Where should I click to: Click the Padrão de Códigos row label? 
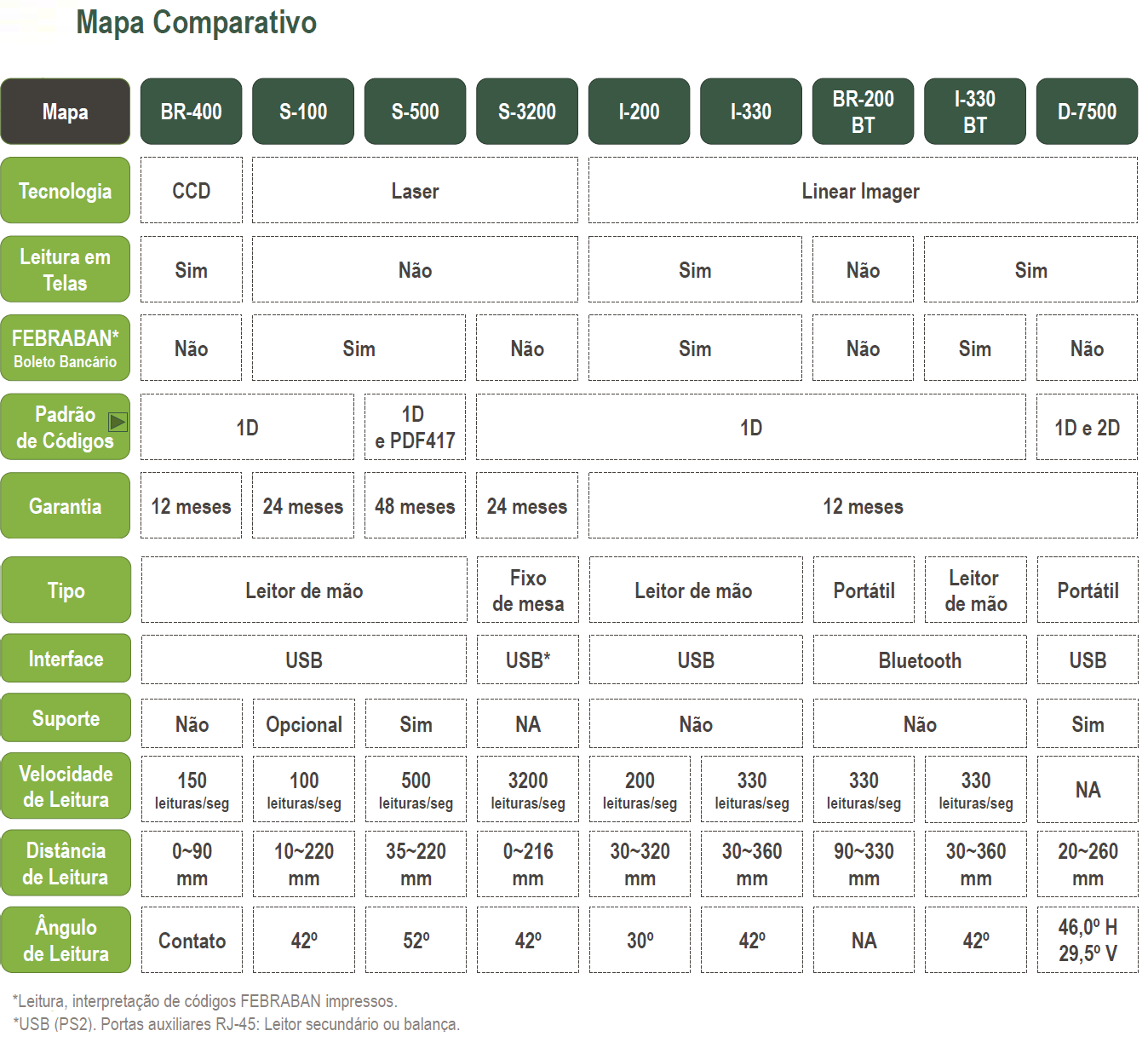(66, 427)
